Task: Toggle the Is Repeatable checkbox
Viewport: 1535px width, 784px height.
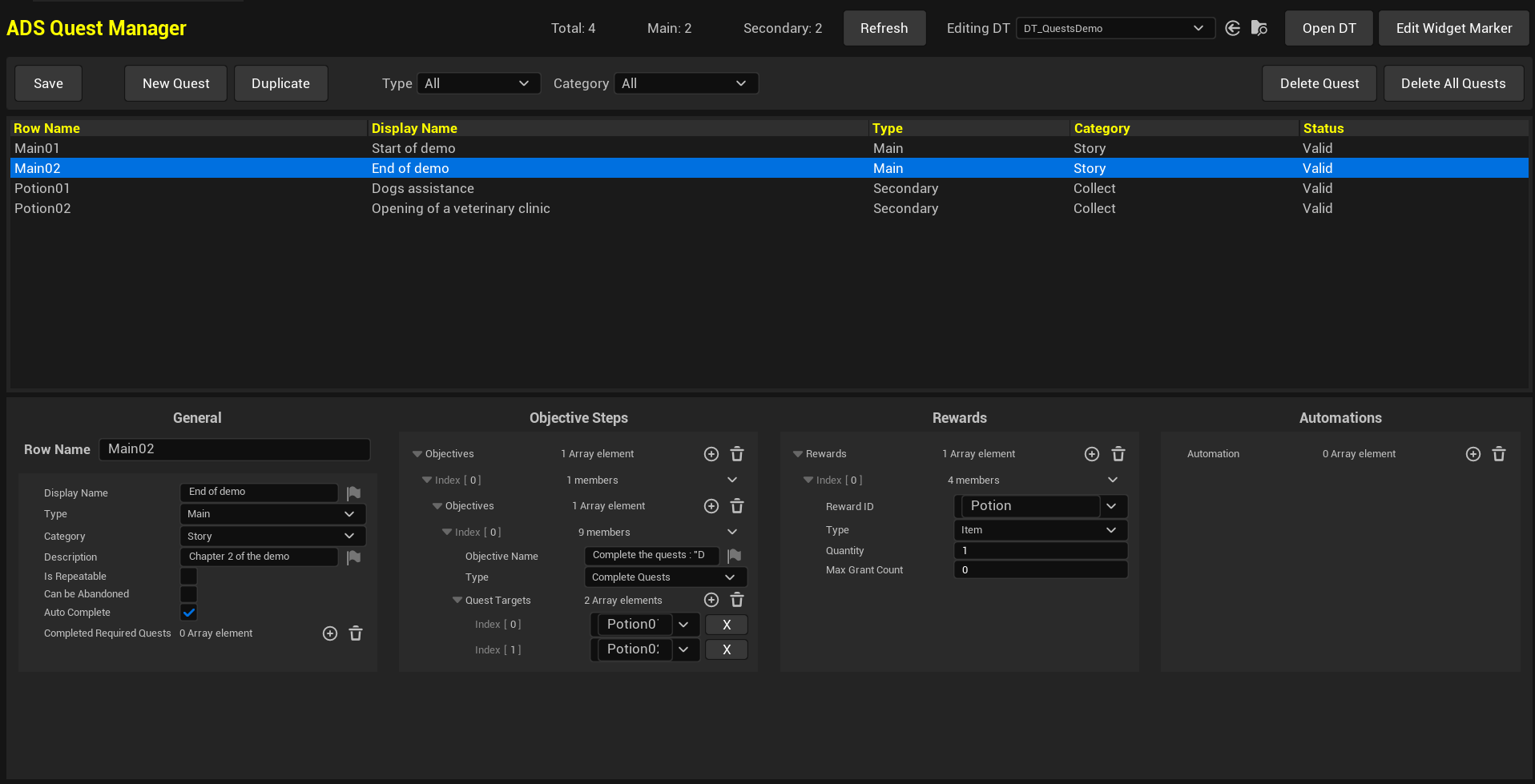Action: (189, 576)
